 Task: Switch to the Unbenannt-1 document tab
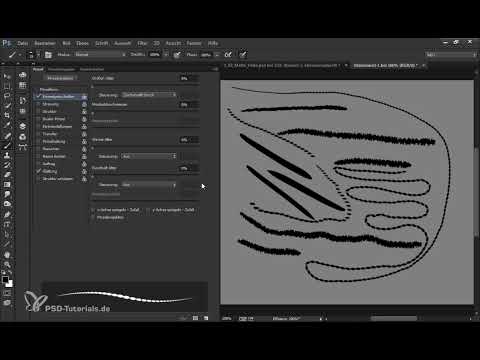(x=385, y=66)
